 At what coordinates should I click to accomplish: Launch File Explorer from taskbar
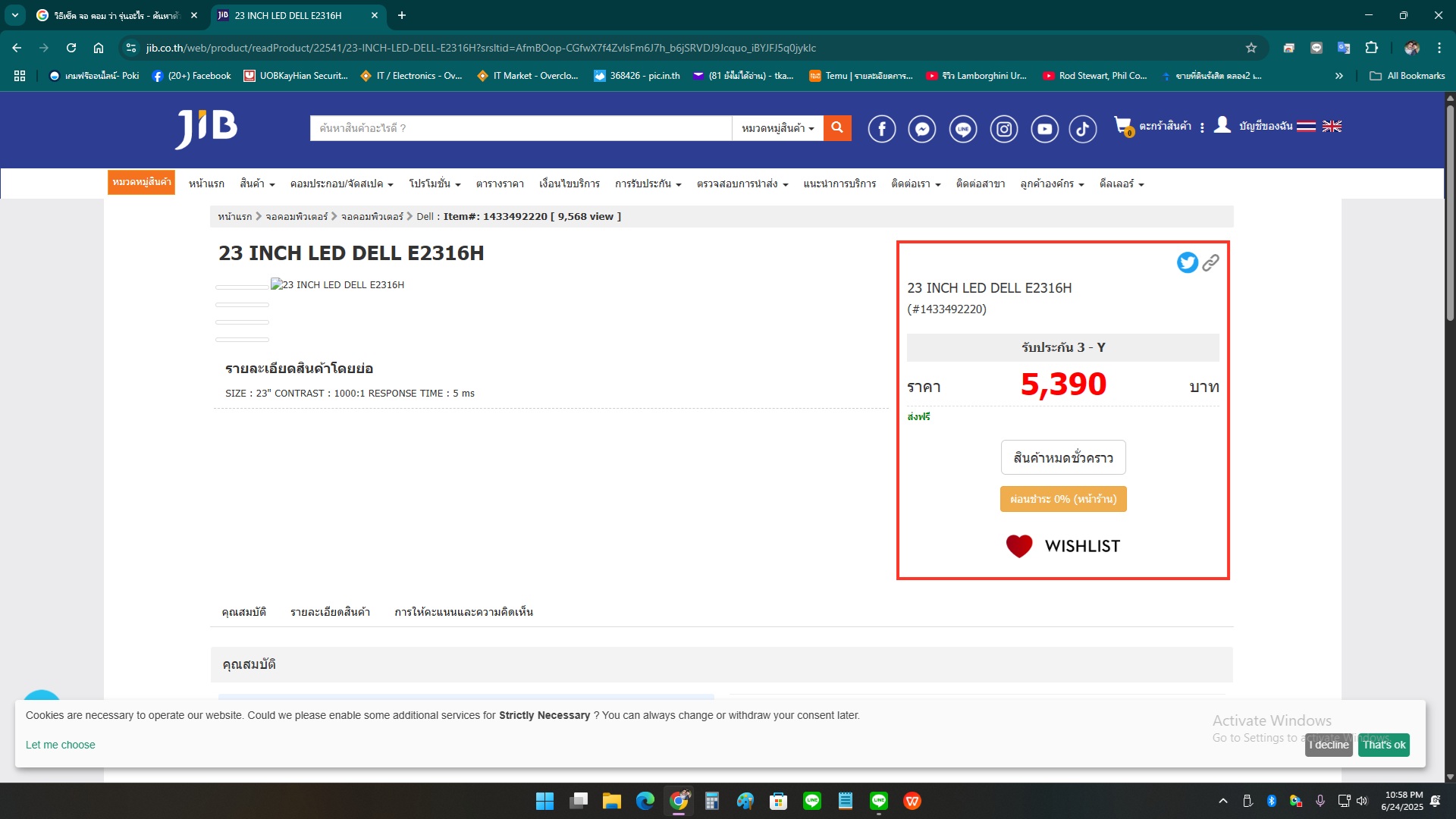[x=611, y=801]
